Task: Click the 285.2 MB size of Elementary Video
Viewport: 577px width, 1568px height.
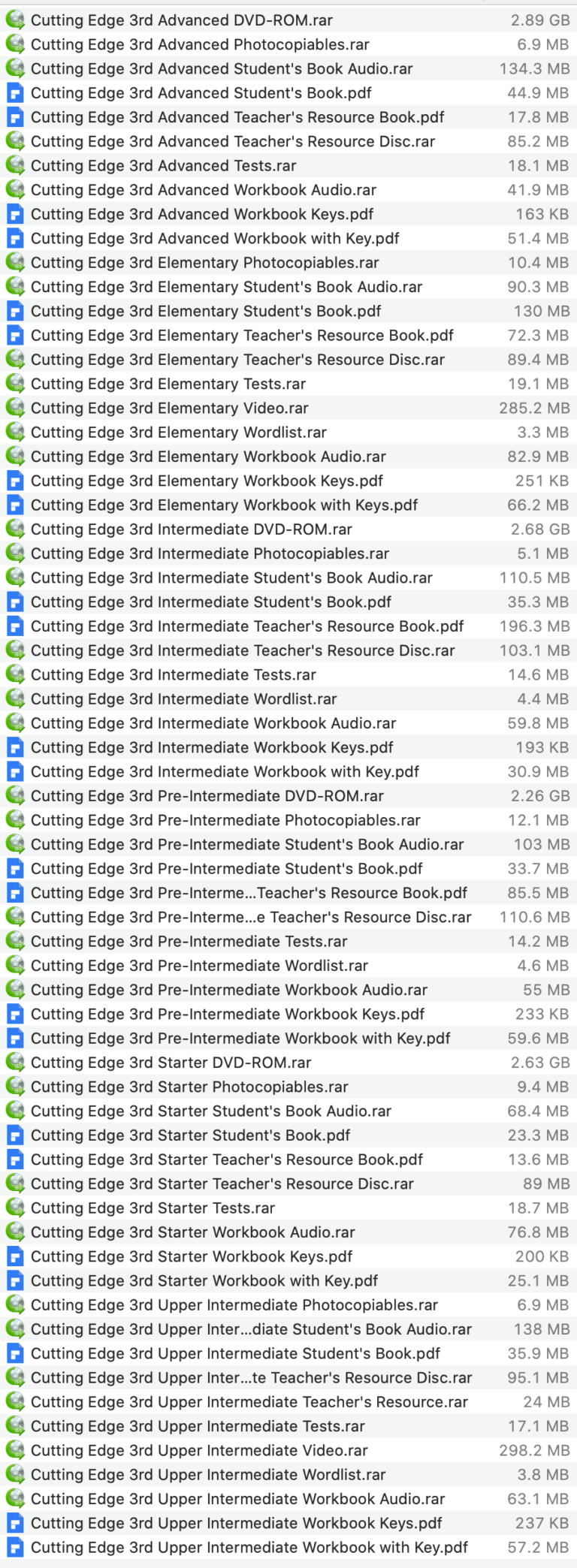Action: click(534, 408)
